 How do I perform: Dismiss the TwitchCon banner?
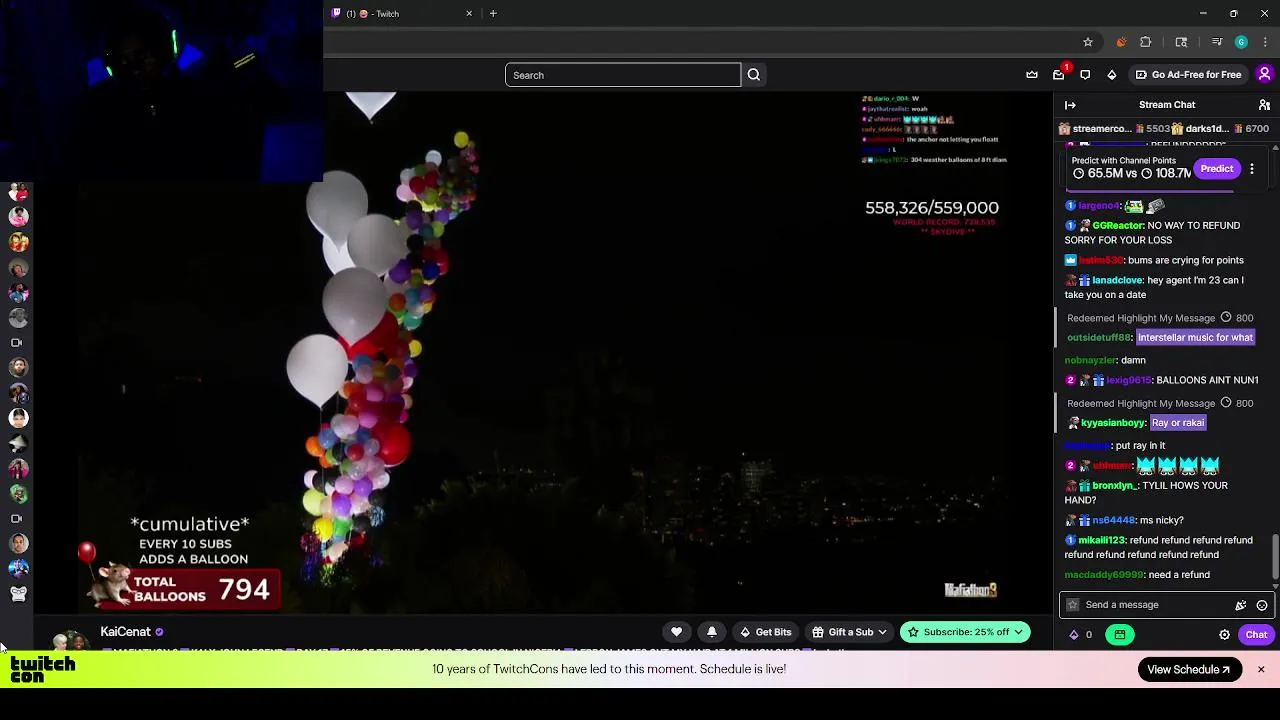coord(1261,670)
